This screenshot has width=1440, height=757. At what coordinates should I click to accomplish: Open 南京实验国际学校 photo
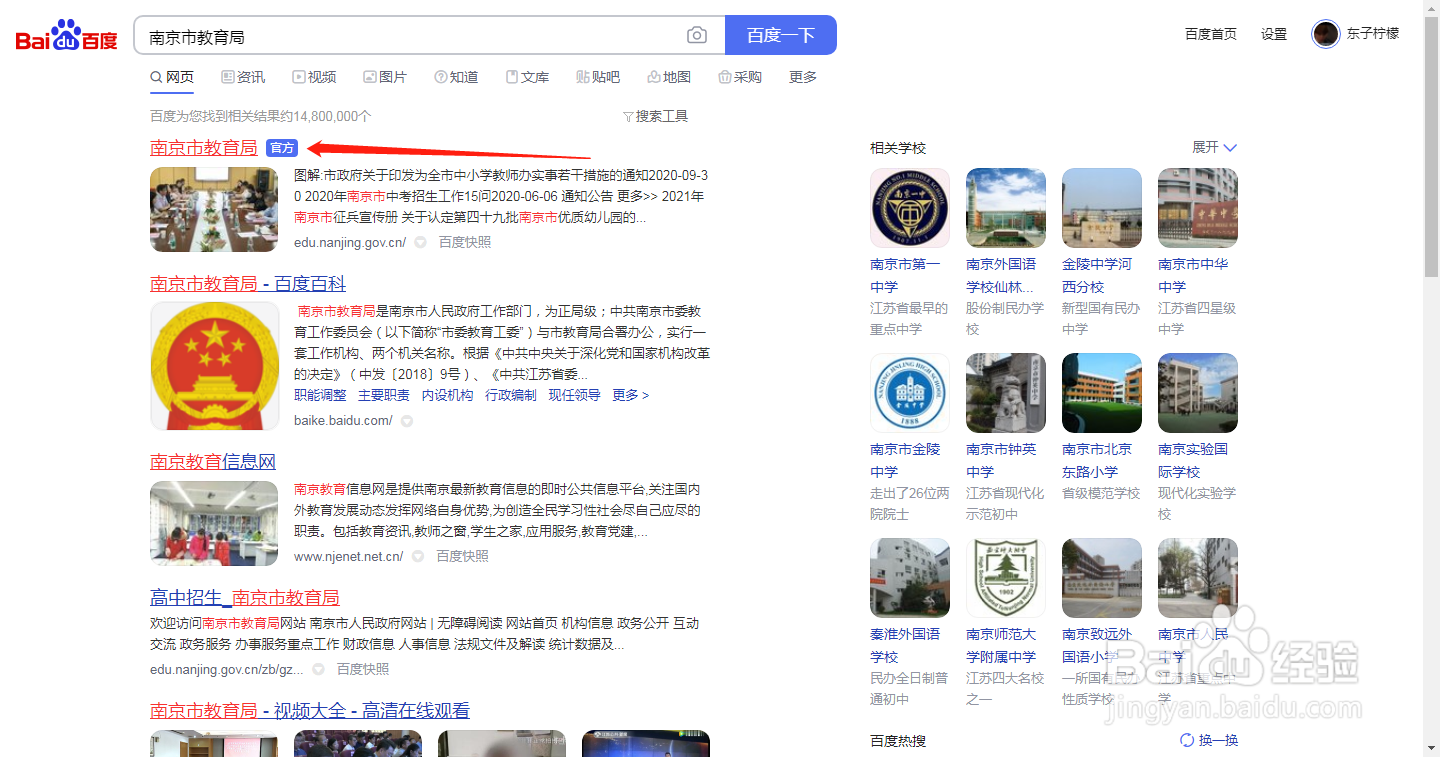click(x=1198, y=393)
